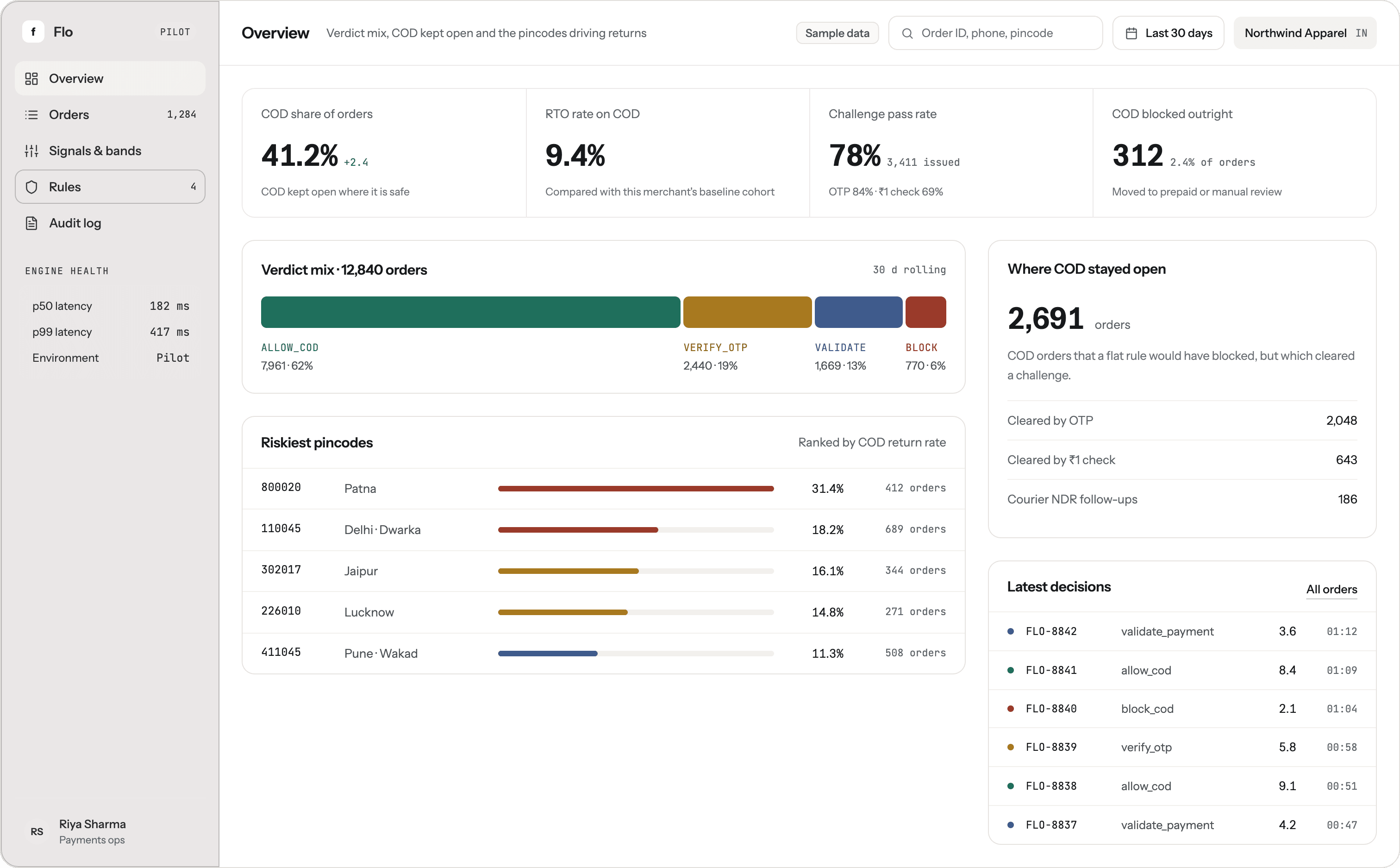Viewport: 1400px width, 868px height.
Task: Click the Audit log document icon
Action: click(x=31, y=223)
